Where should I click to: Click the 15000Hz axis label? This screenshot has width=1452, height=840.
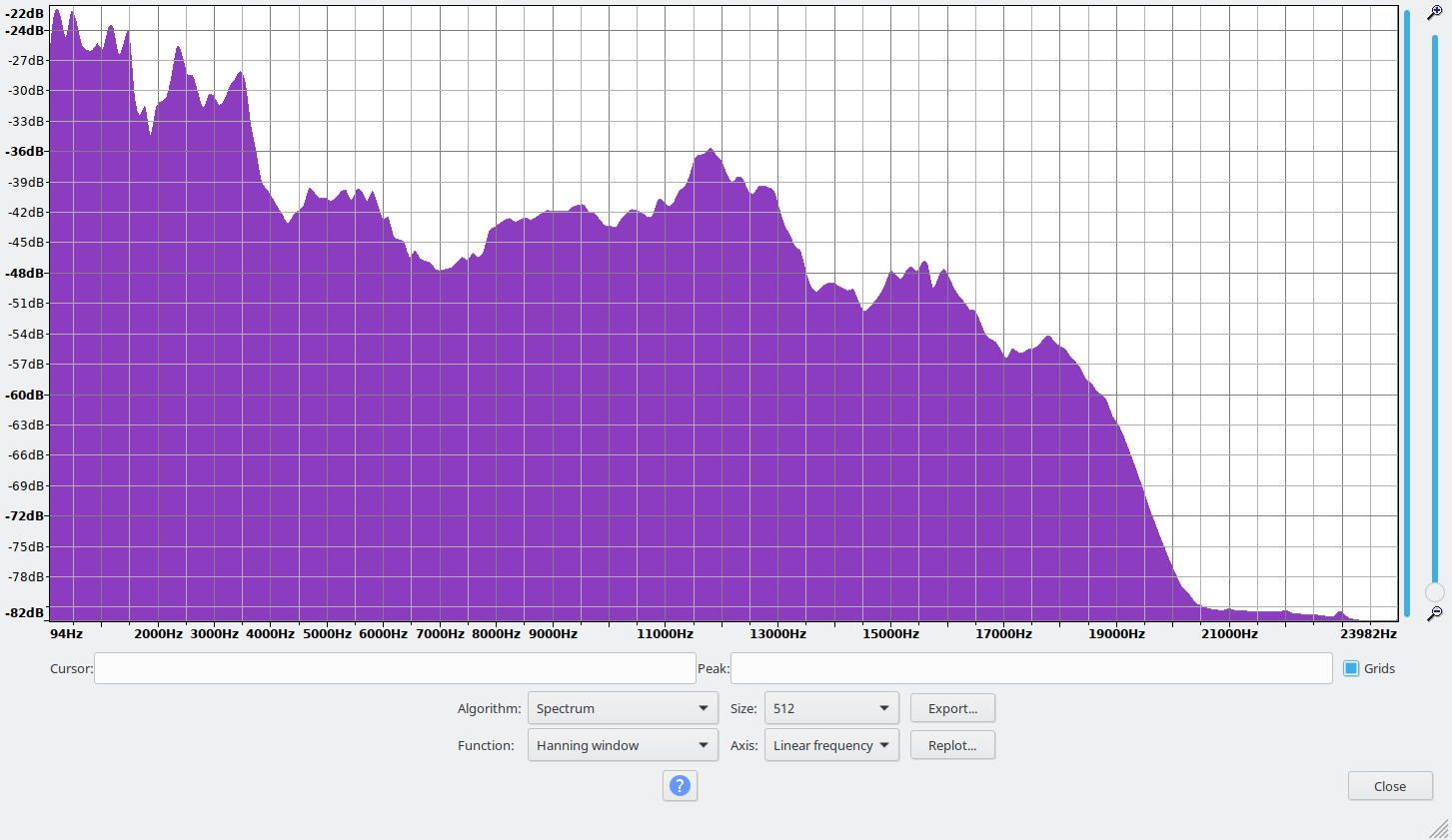[x=890, y=633]
